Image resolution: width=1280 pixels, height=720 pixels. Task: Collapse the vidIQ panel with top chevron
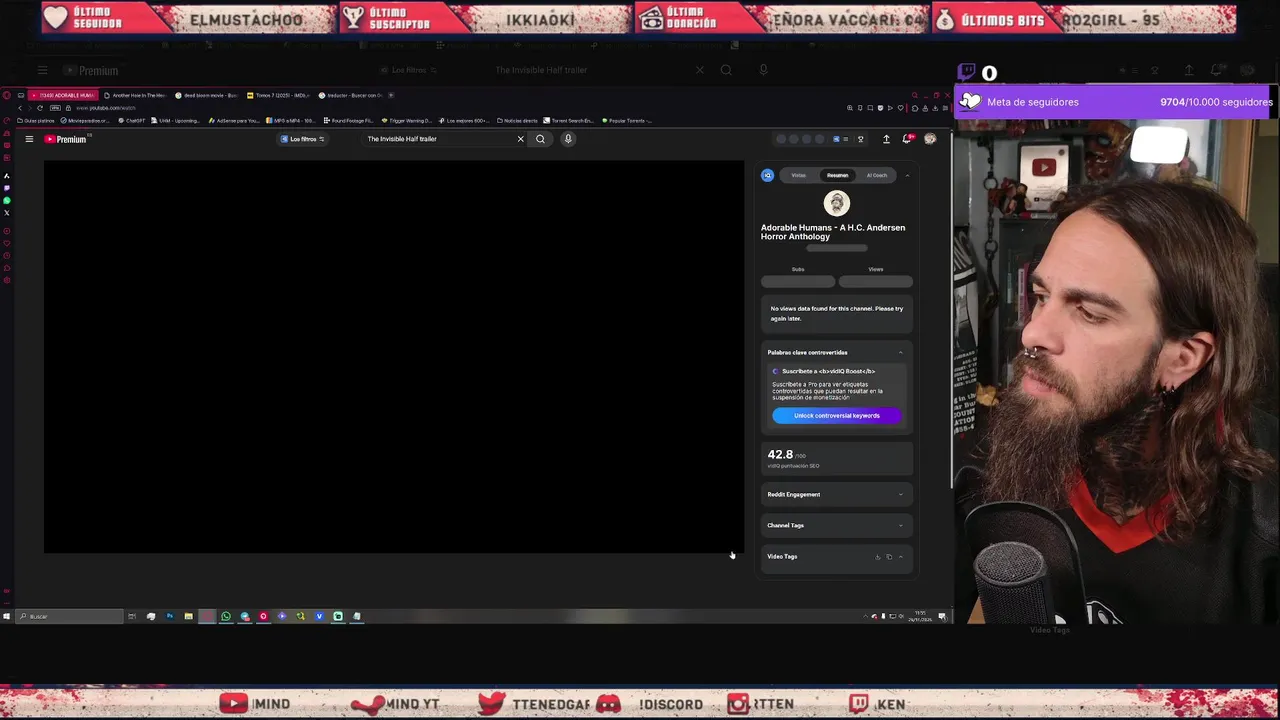coord(907,175)
